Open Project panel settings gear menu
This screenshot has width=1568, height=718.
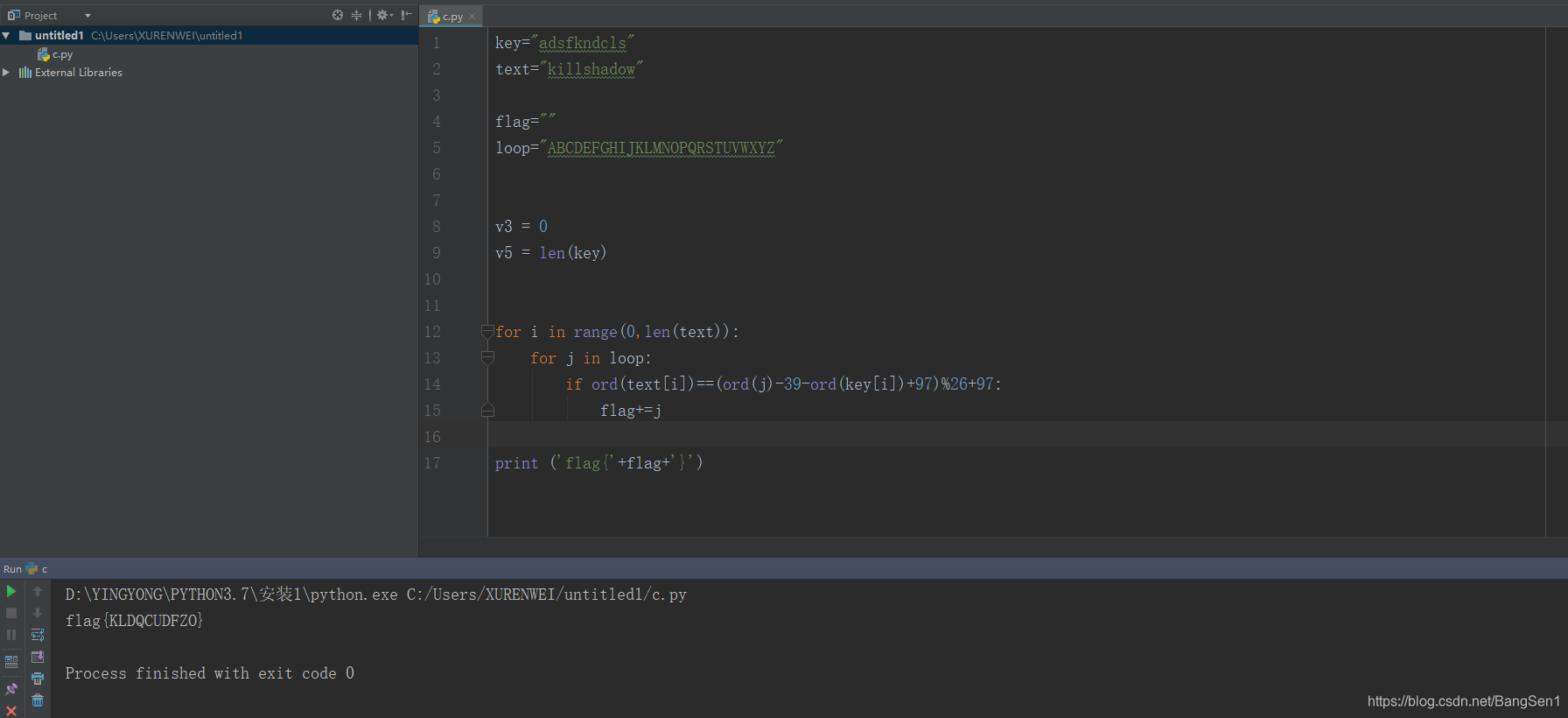(x=385, y=15)
